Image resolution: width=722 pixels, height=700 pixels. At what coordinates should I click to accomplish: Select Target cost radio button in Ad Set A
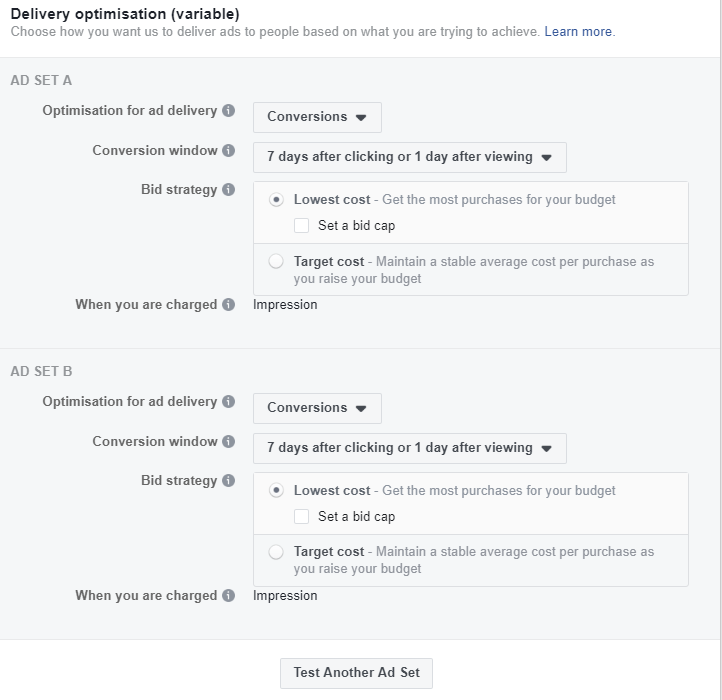277,262
